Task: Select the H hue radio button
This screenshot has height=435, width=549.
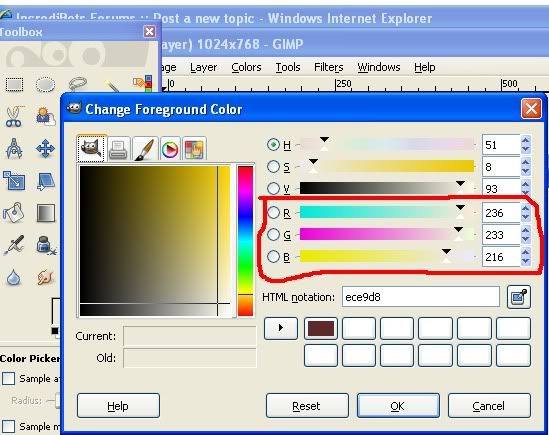Action: tap(273, 145)
